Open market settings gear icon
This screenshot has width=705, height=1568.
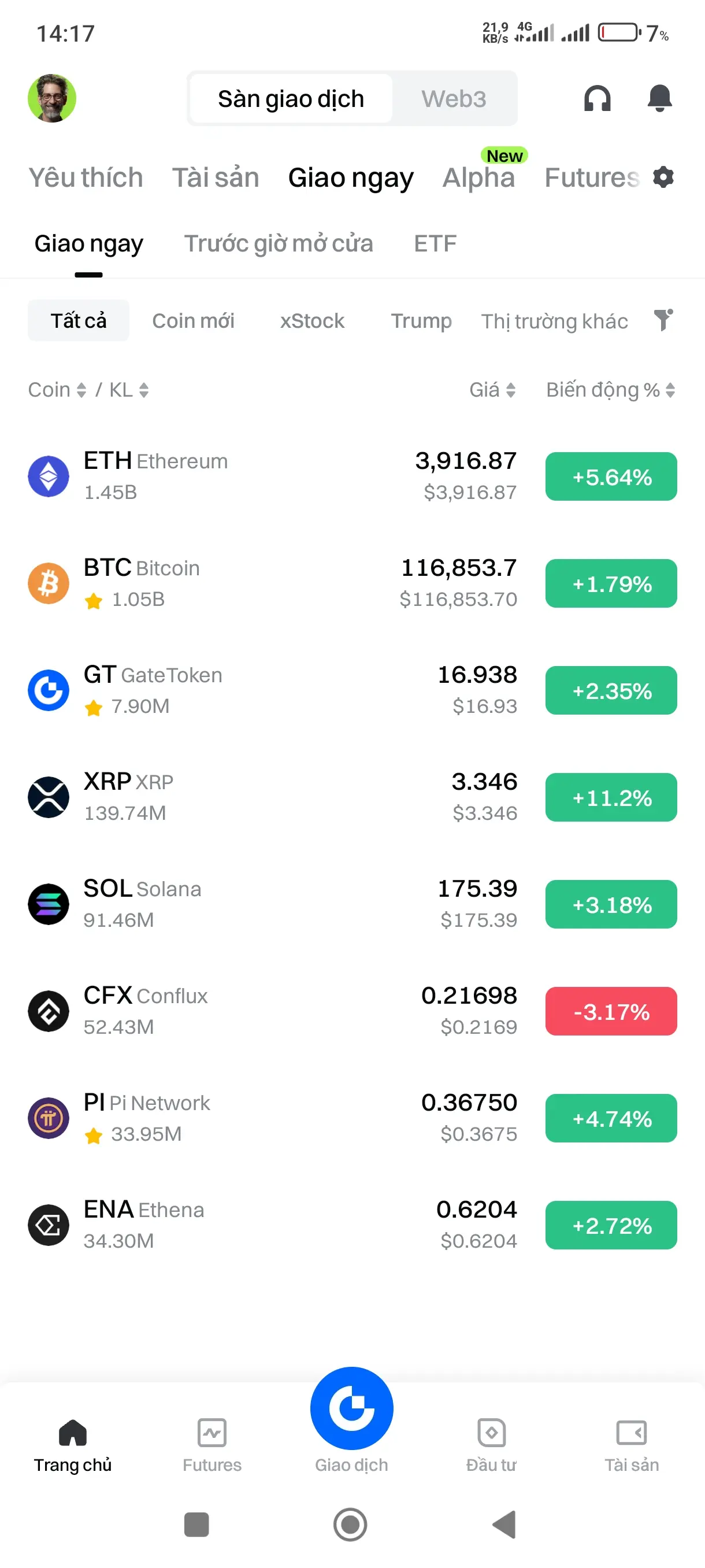(663, 177)
